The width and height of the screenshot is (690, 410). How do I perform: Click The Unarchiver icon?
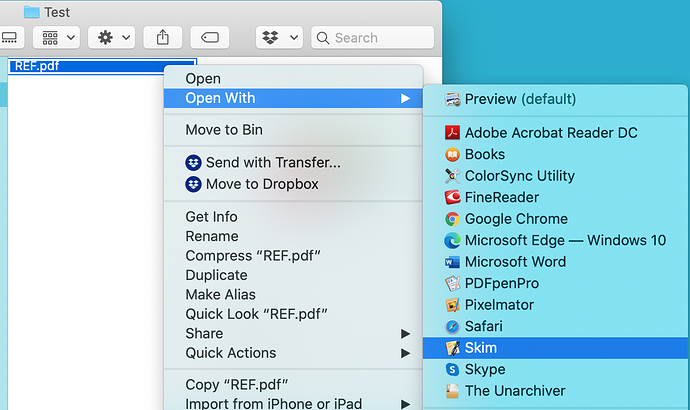(452, 391)
